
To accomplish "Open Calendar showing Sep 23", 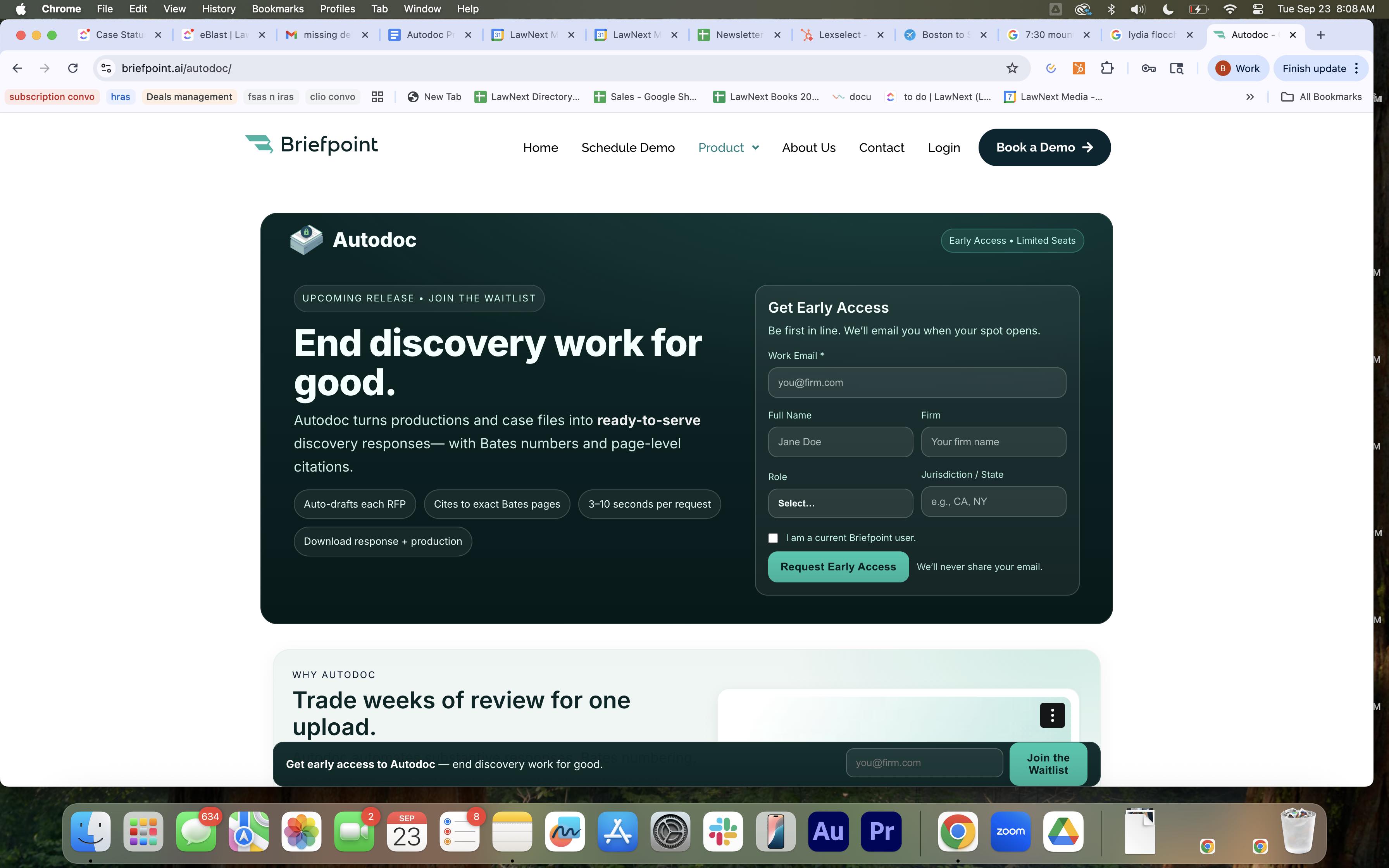I will pos(407,831).
